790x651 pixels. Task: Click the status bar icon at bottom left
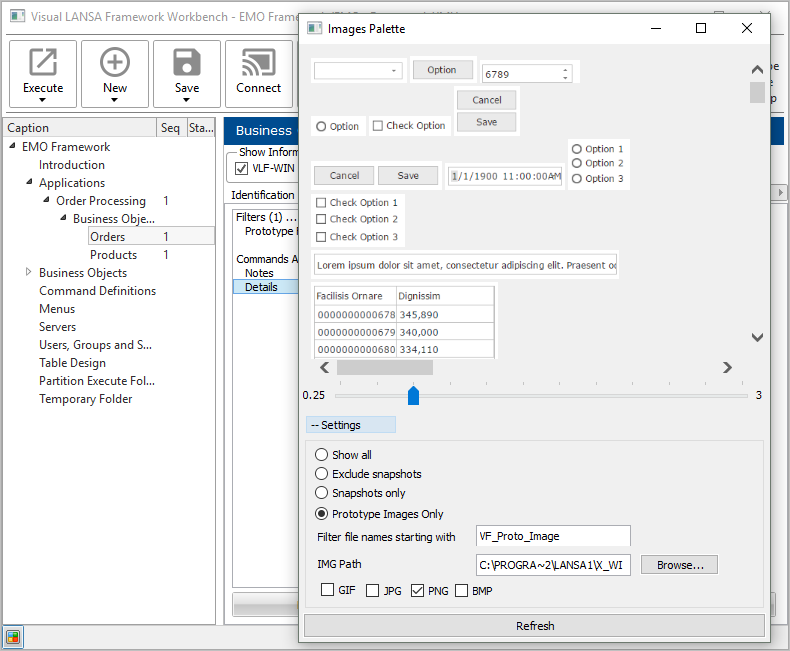point(13,637)
